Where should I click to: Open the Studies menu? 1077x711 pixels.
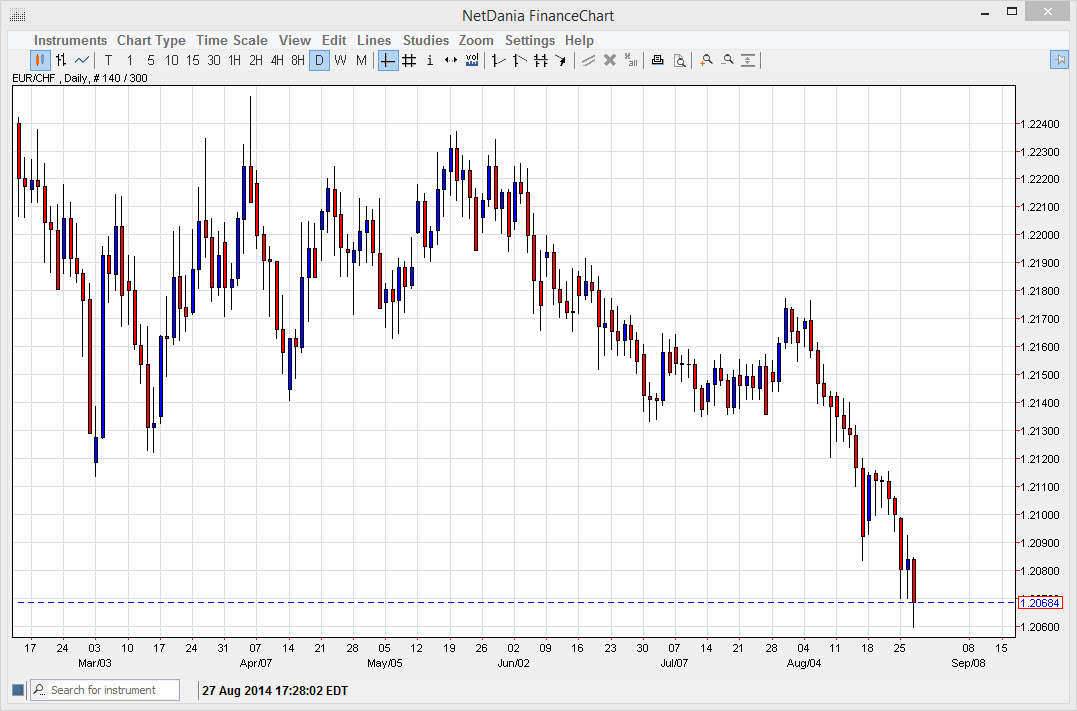pos(426,40)
